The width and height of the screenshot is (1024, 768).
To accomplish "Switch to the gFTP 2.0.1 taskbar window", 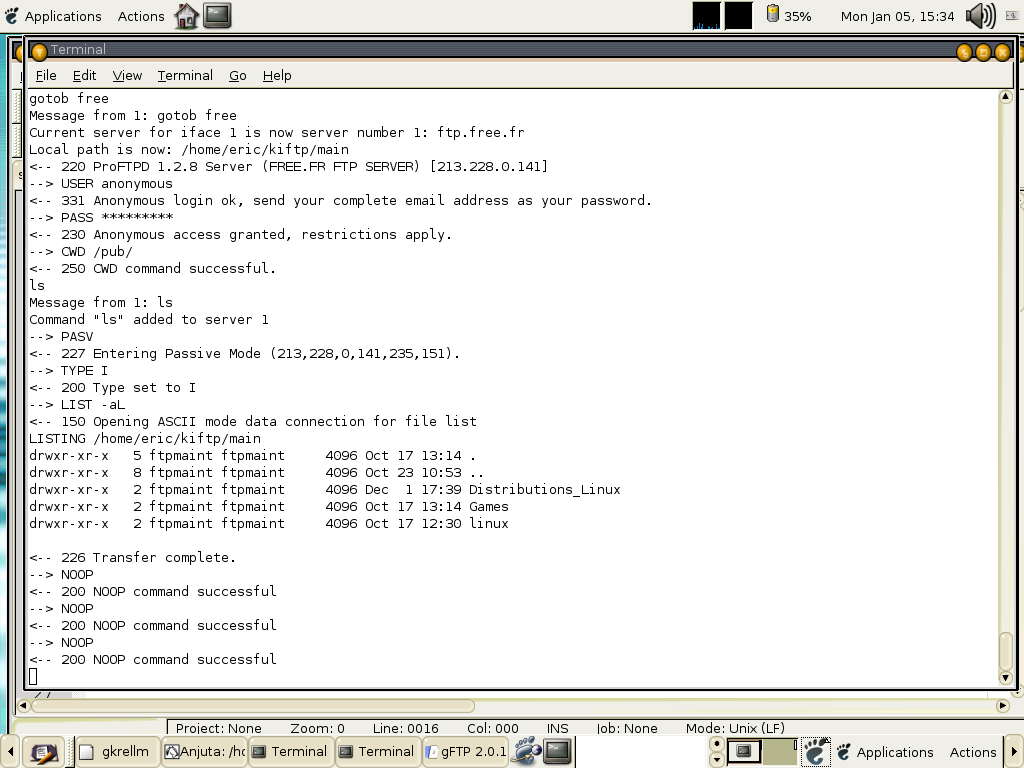I will click(x=466, y=752).
